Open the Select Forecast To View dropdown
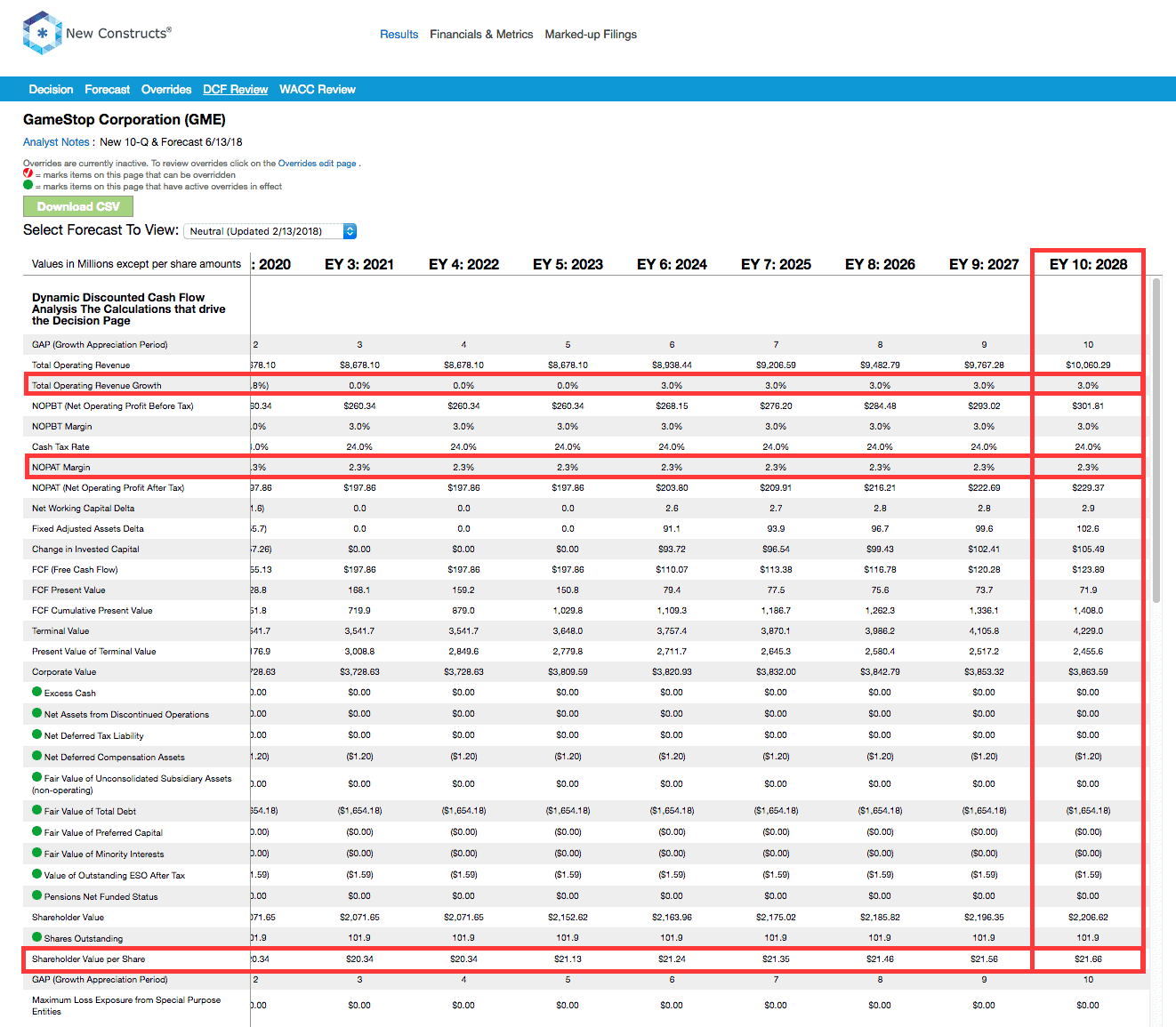The height and width of the screenshot is (1027, 1176). (270, 231)
